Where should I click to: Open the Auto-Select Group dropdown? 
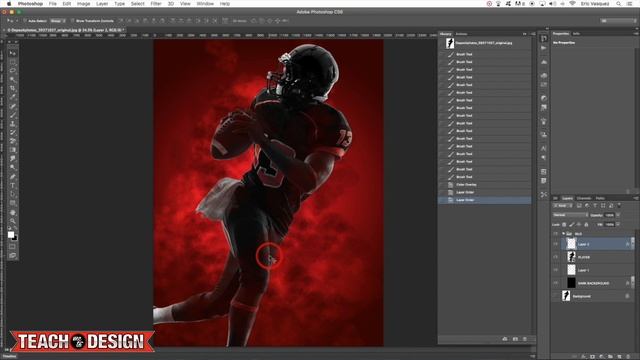pyautogui.click(x=58, y=21)
